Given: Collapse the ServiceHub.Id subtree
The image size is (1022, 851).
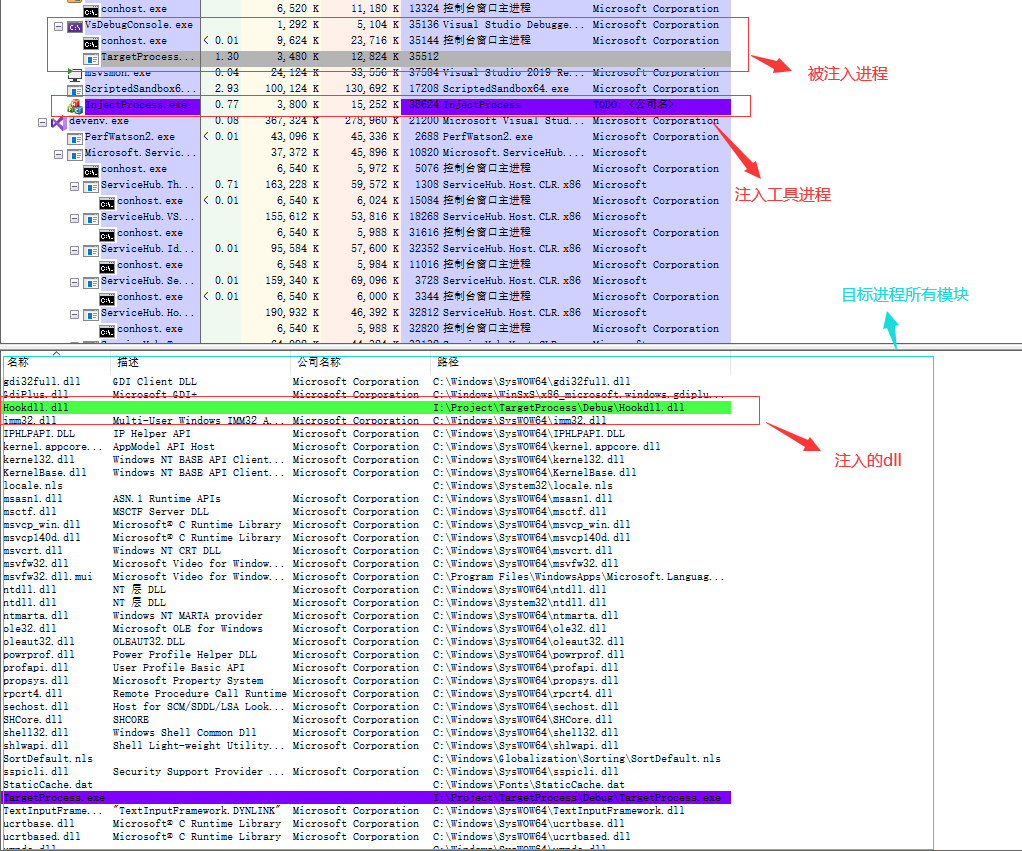Looking at the screenshot, I should [x=74, y=248].
